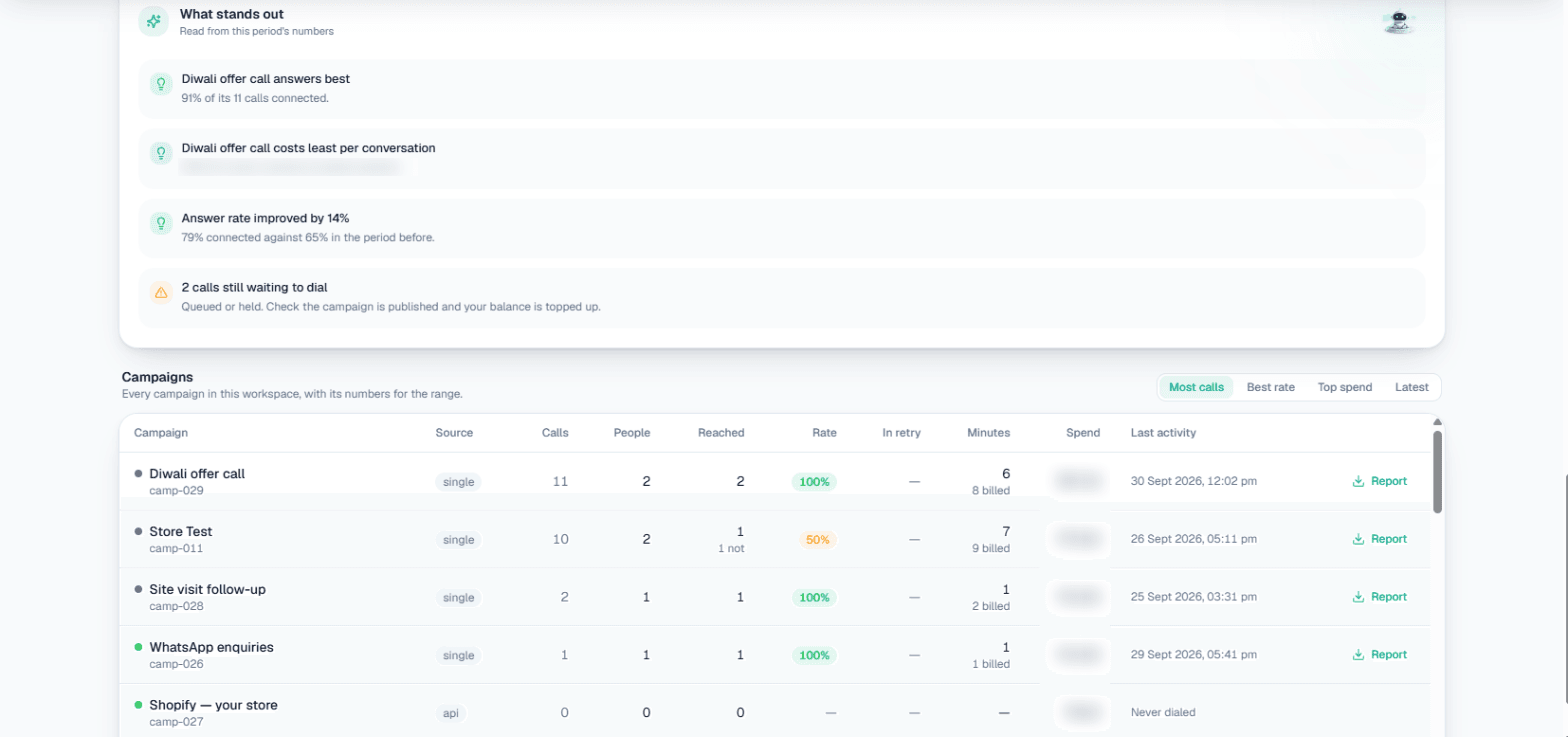Screen dimensions: 1568x737
Task: Open the Site visit follow-up campaign name
Action: tap(207, 589)
